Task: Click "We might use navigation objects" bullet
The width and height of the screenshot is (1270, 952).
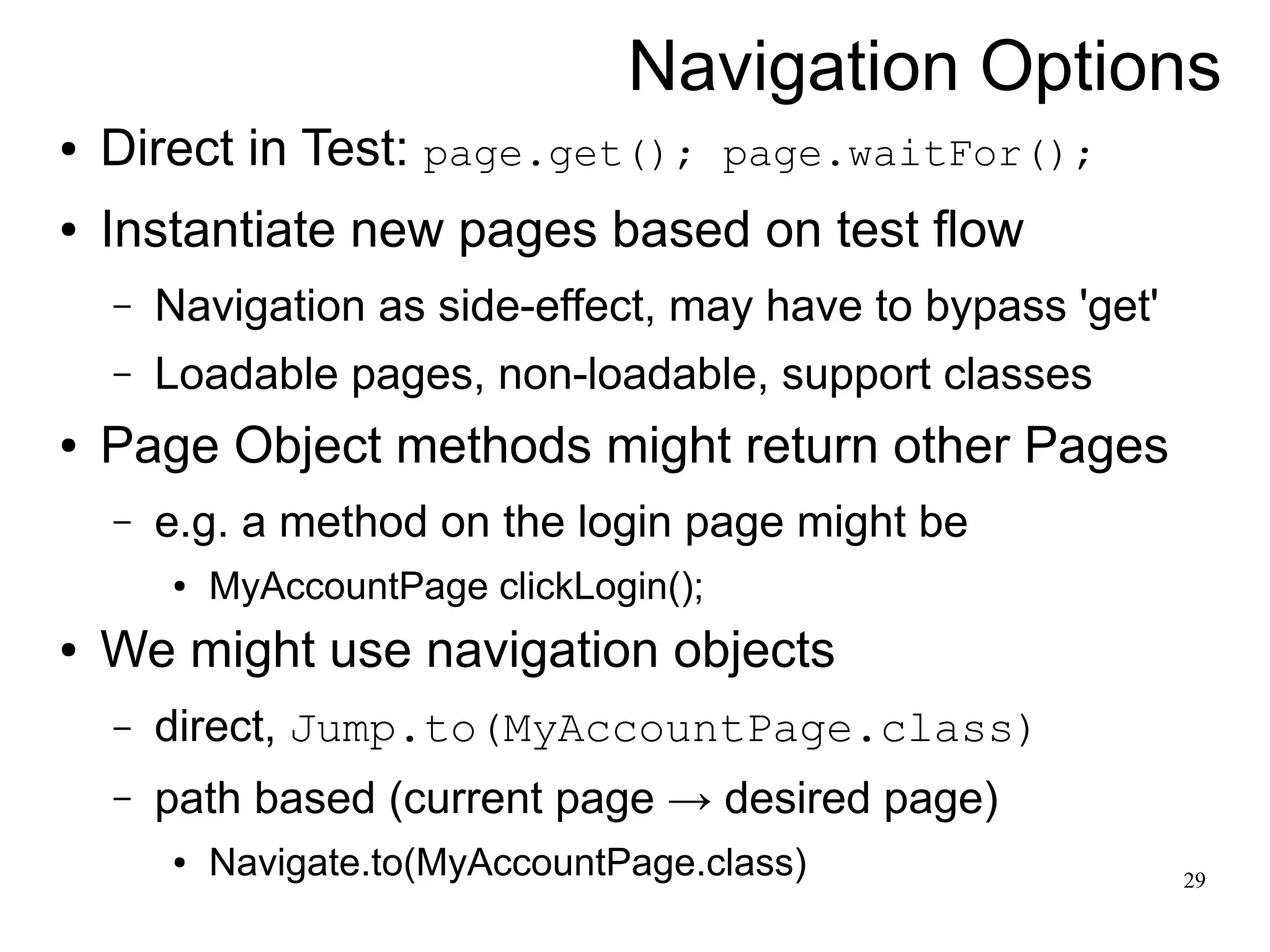Action: pos(467,651)
